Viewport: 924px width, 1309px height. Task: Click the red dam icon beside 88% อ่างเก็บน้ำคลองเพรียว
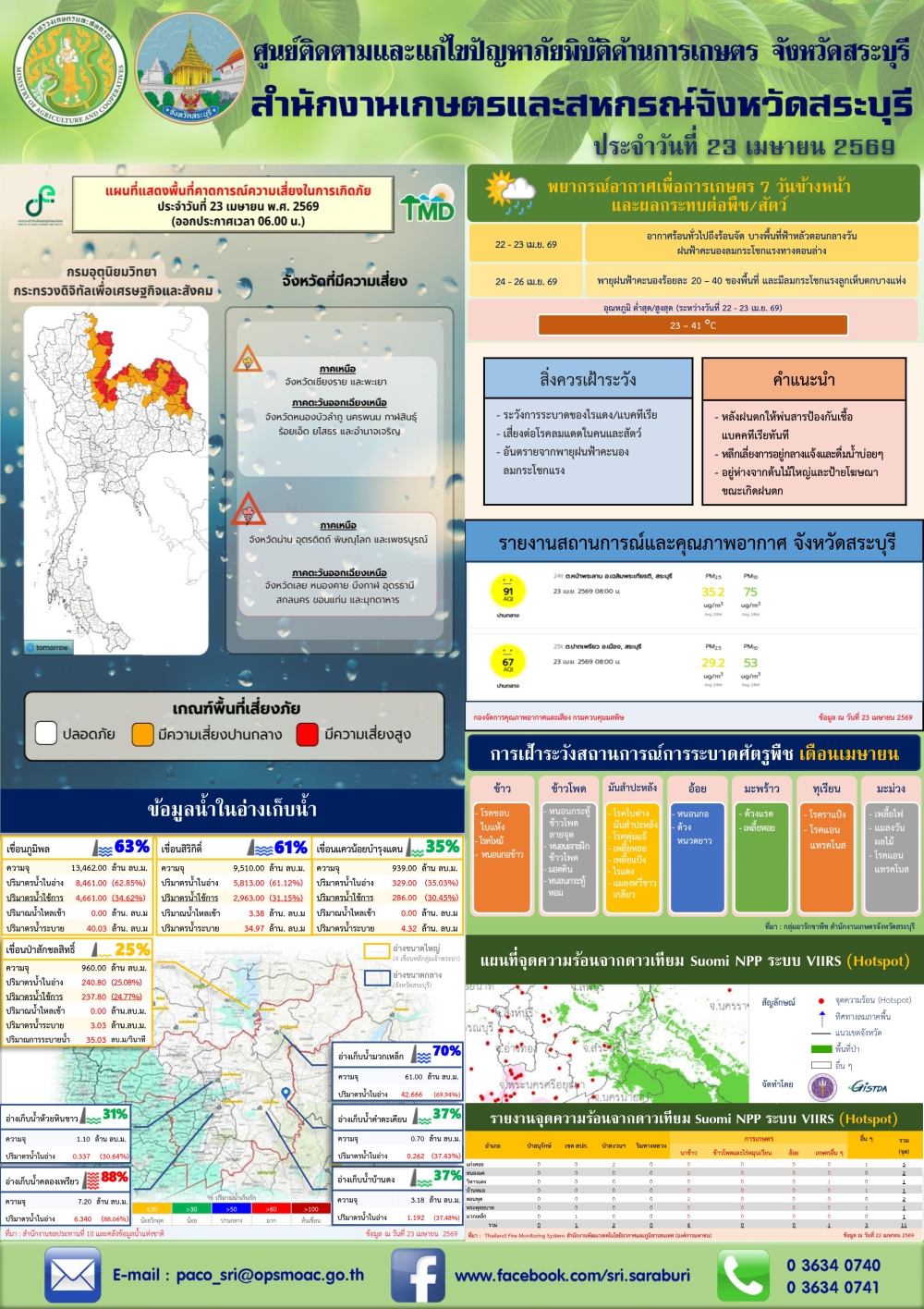click(91, 1180)
